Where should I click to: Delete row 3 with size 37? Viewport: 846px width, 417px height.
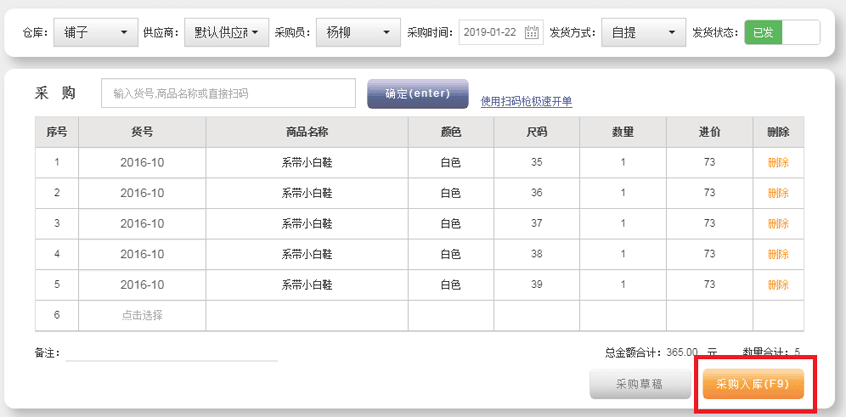778,223
